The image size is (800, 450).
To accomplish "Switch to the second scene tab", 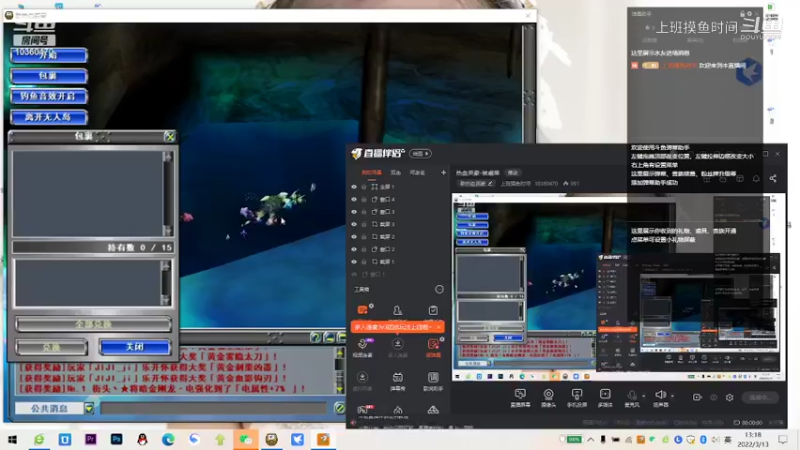I will coord(395,172).
